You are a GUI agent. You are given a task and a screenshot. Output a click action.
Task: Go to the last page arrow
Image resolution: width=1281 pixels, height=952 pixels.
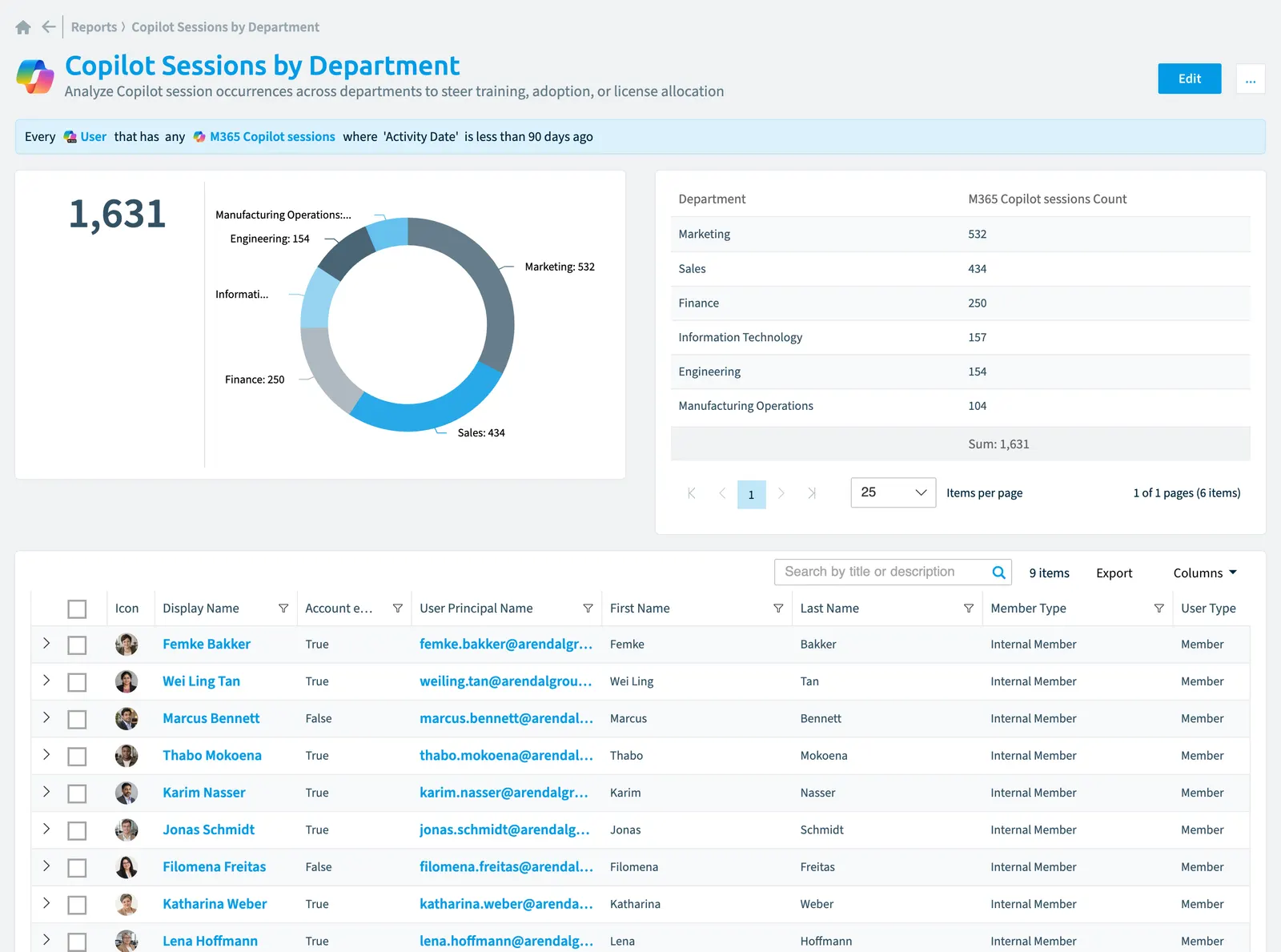(812, 494)
